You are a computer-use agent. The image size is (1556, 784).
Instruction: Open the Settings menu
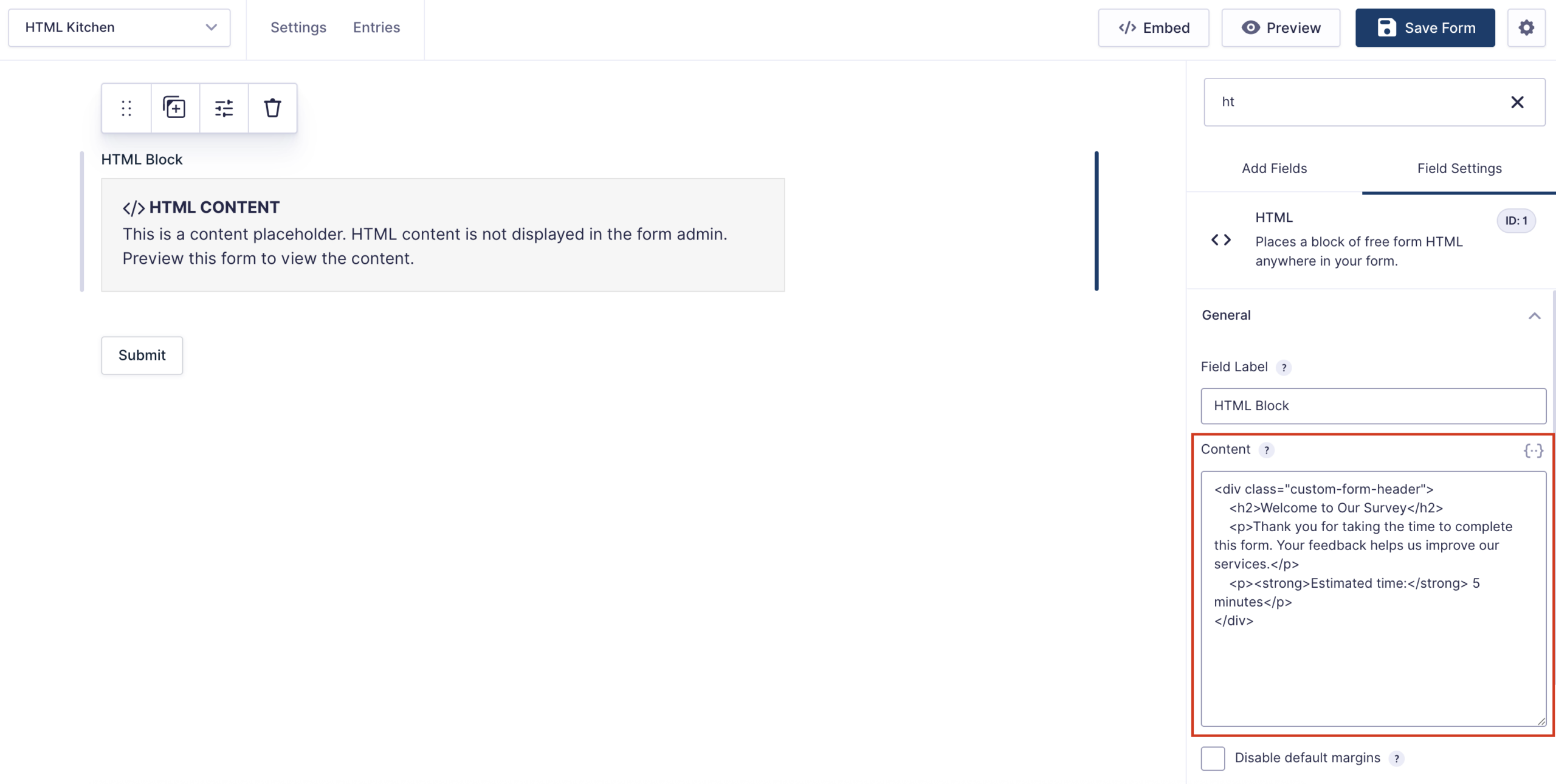(298, 28)
